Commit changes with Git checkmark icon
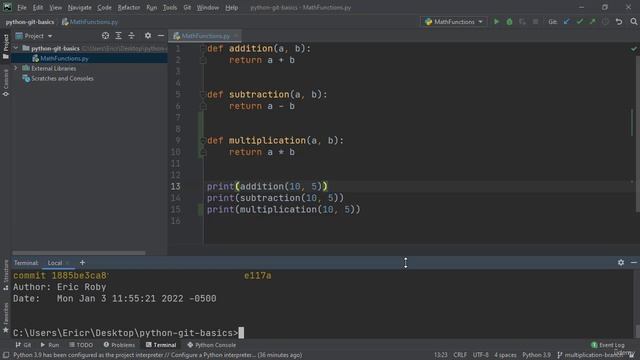640x360 pixels. [x=580, y=22]
